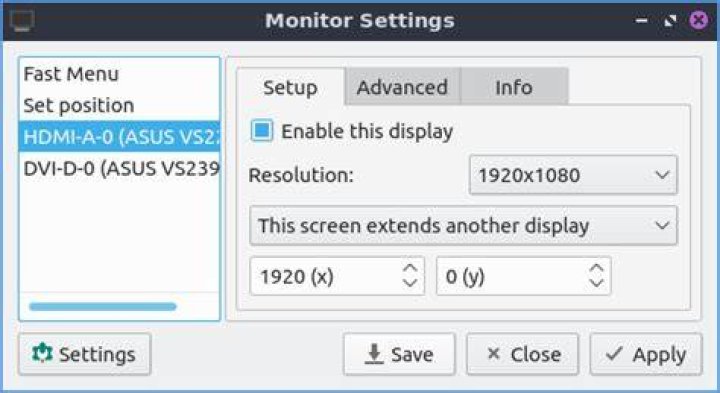The height and width of the screenshot is (393, 720).
Task: Choose Fast Menu in the sidebar list
Action: click(x=120, y=74)
